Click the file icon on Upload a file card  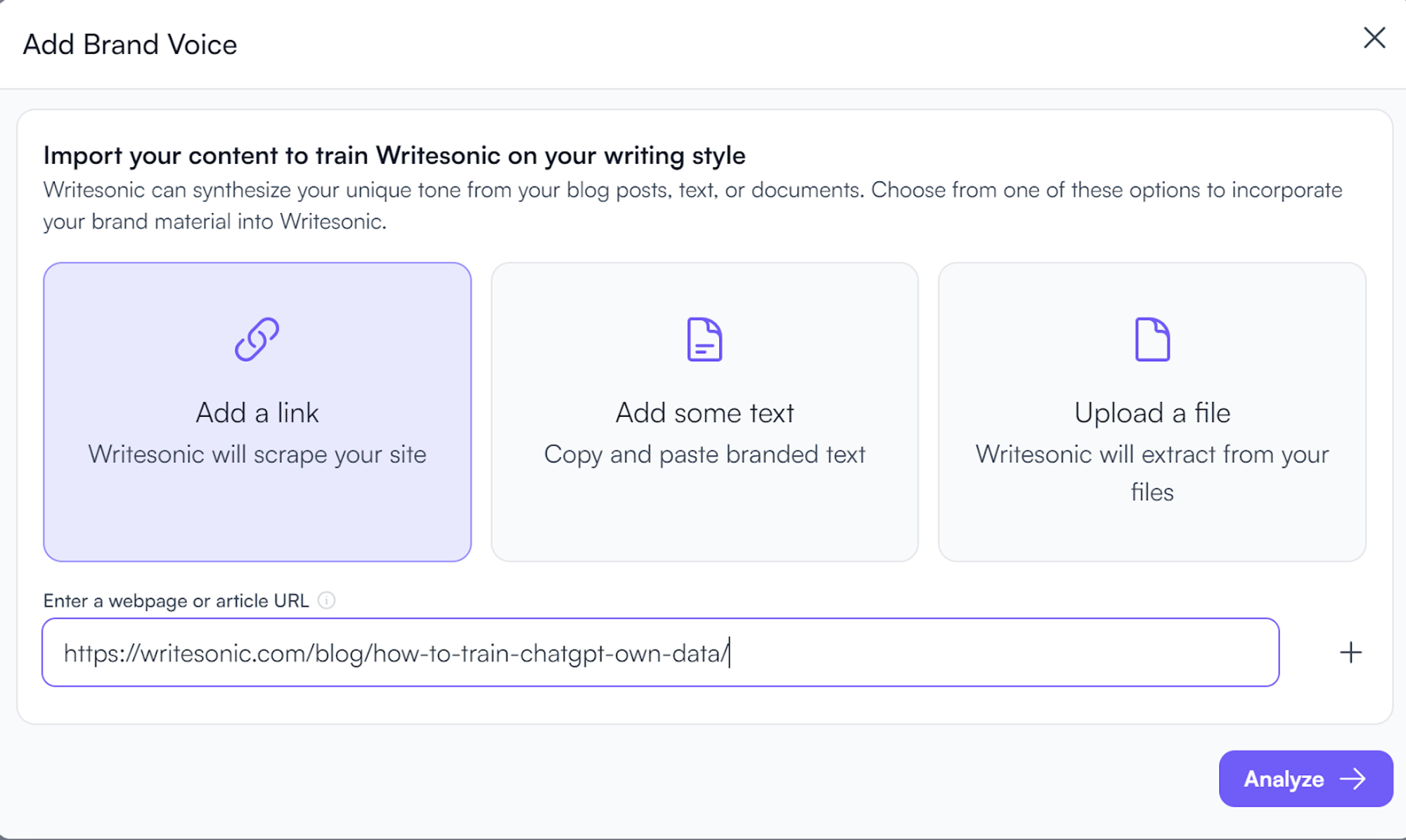1152,340
